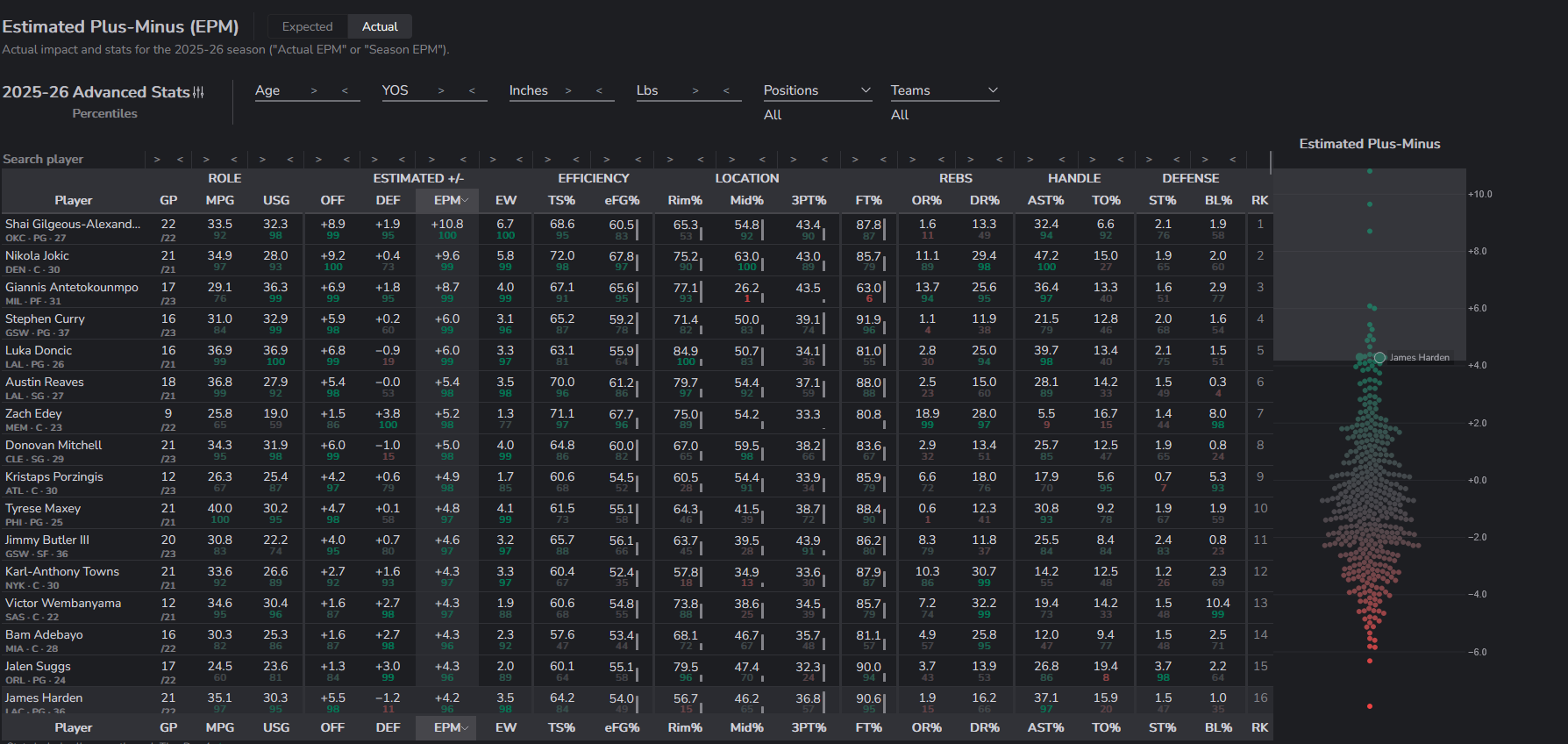Expand the Teams dropdown filter
The image size is (1568, 744).
click(x=944, y=90)
